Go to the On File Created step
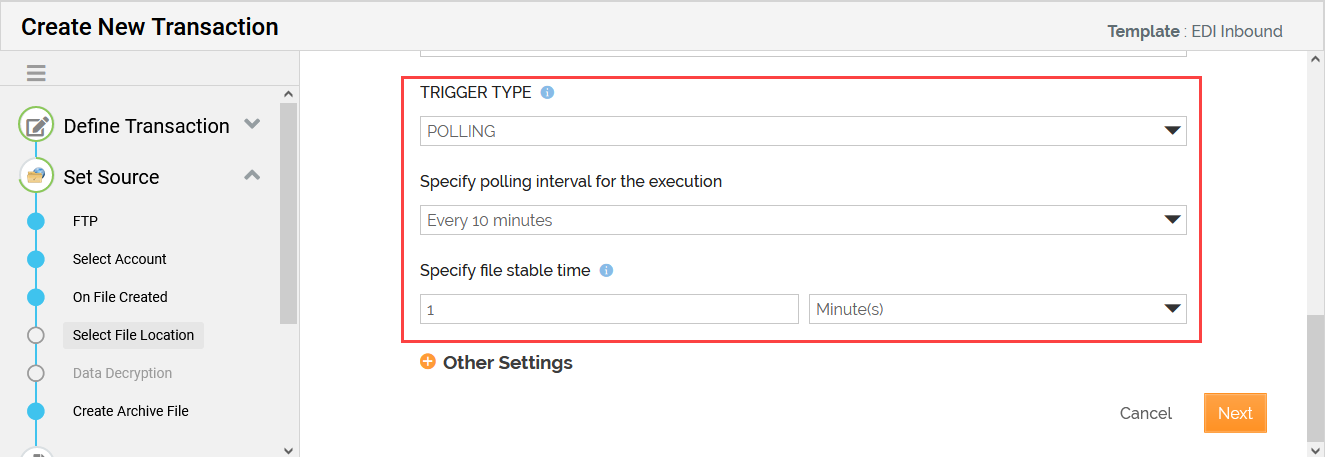 tap(120, 297)
